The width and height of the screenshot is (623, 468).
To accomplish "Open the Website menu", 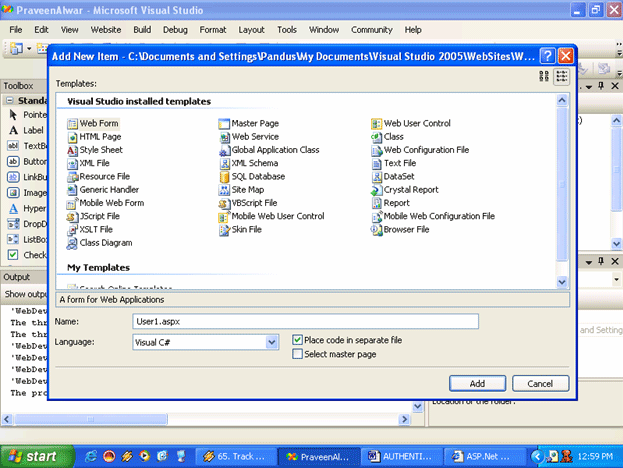I will point(106,30).
